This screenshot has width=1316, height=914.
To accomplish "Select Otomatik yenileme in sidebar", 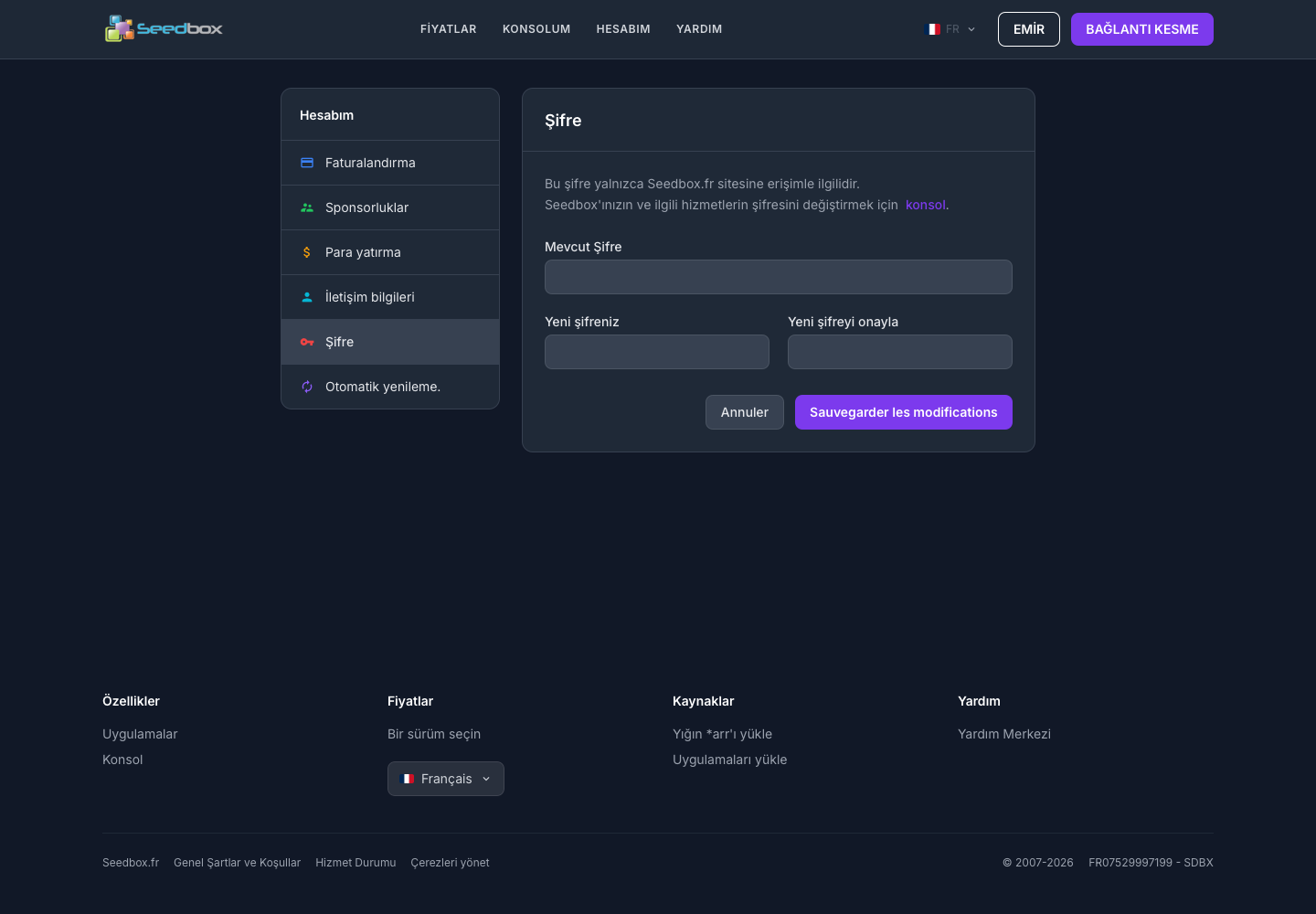I will coord(390,387).
